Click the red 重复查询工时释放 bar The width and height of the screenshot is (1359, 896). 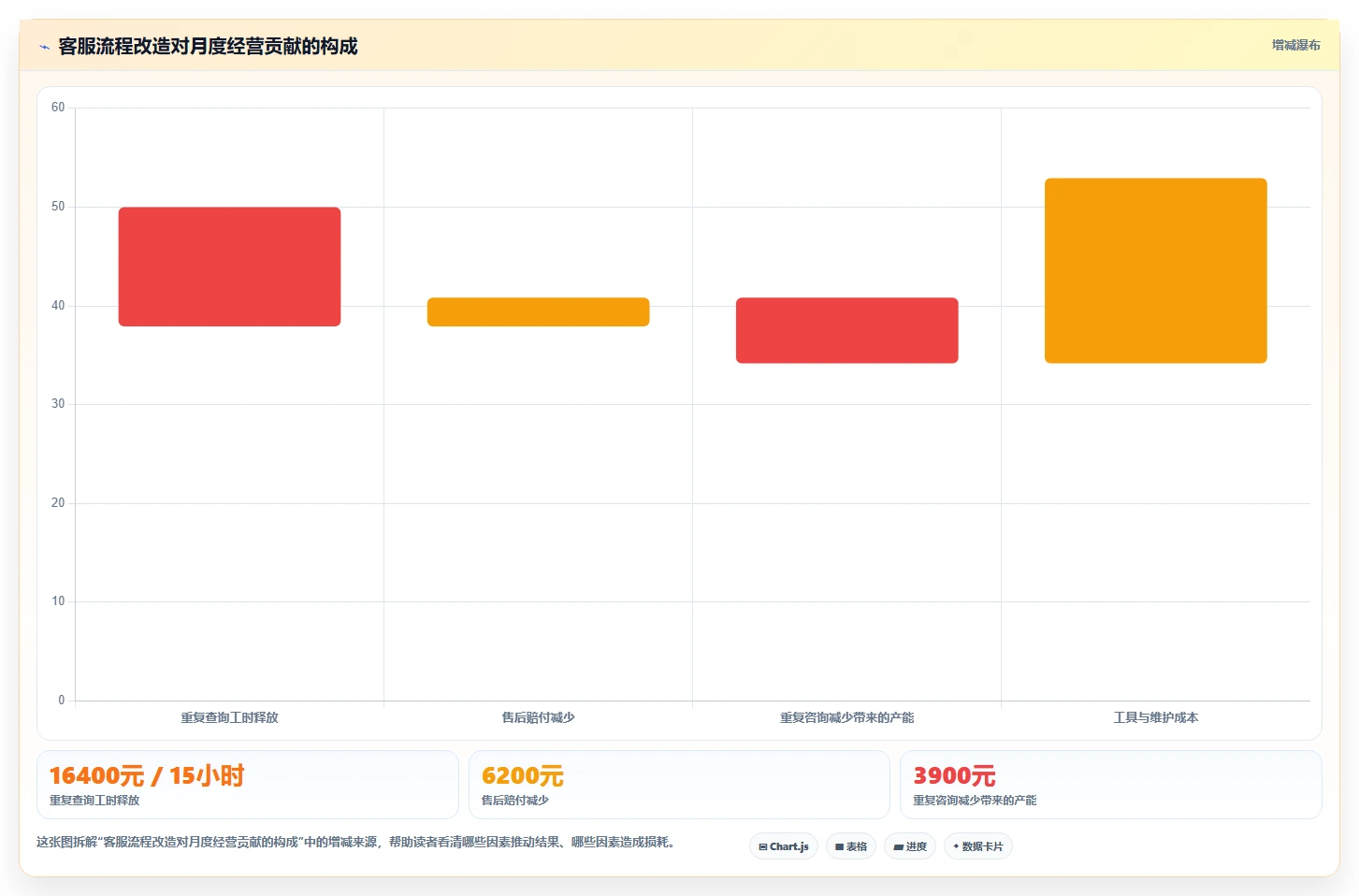point(229,267)
